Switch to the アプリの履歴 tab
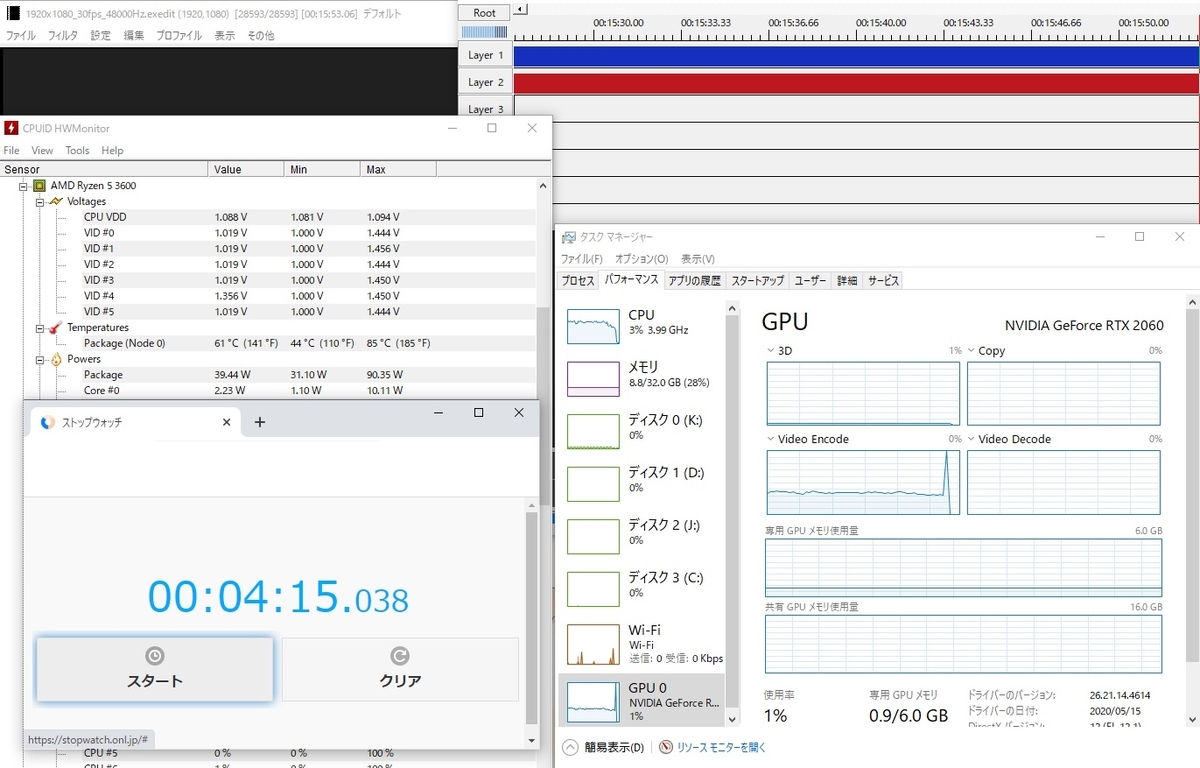This screenshot has width=1200, height=768. tap(694, 281)
